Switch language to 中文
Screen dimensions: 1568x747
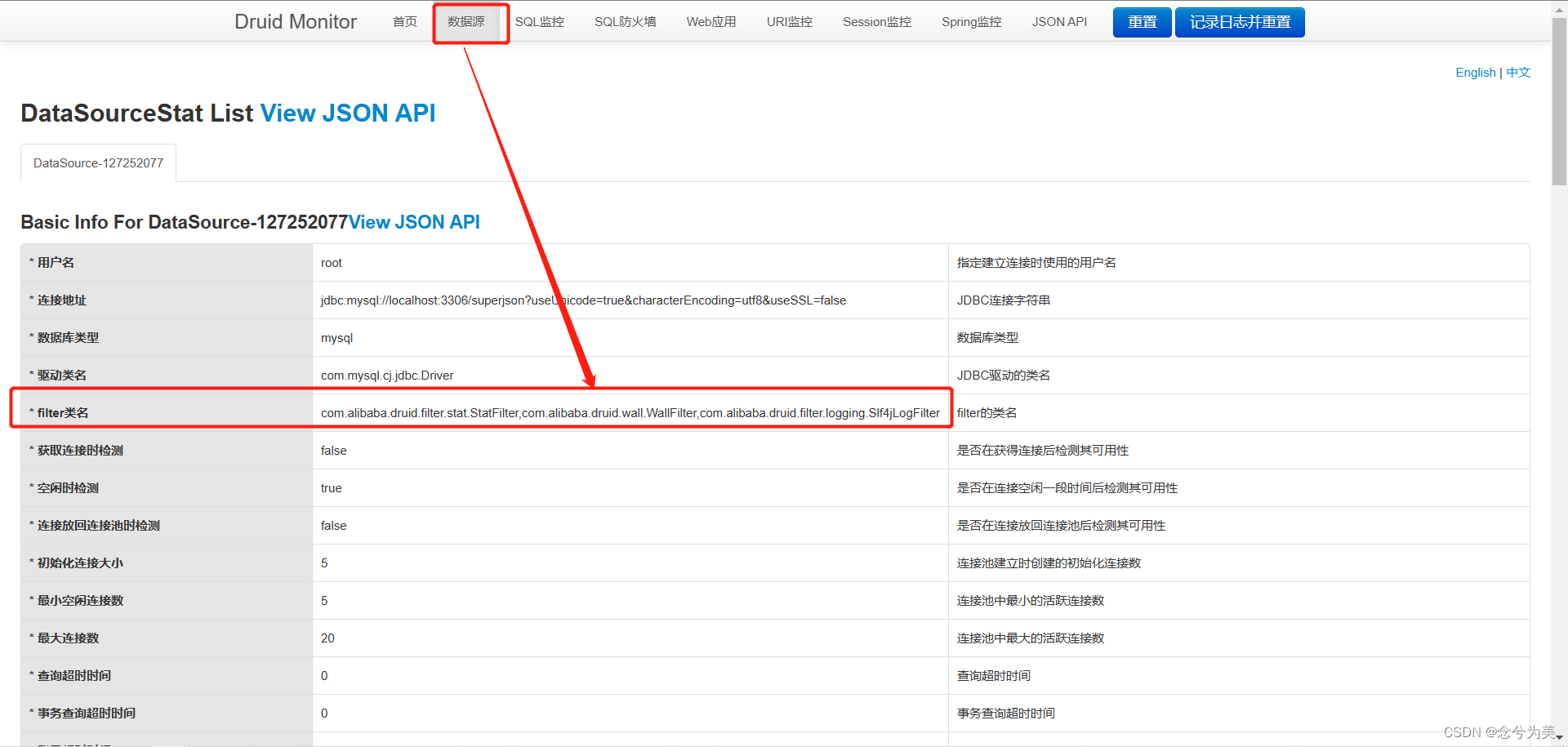(x=1518, y=73)
